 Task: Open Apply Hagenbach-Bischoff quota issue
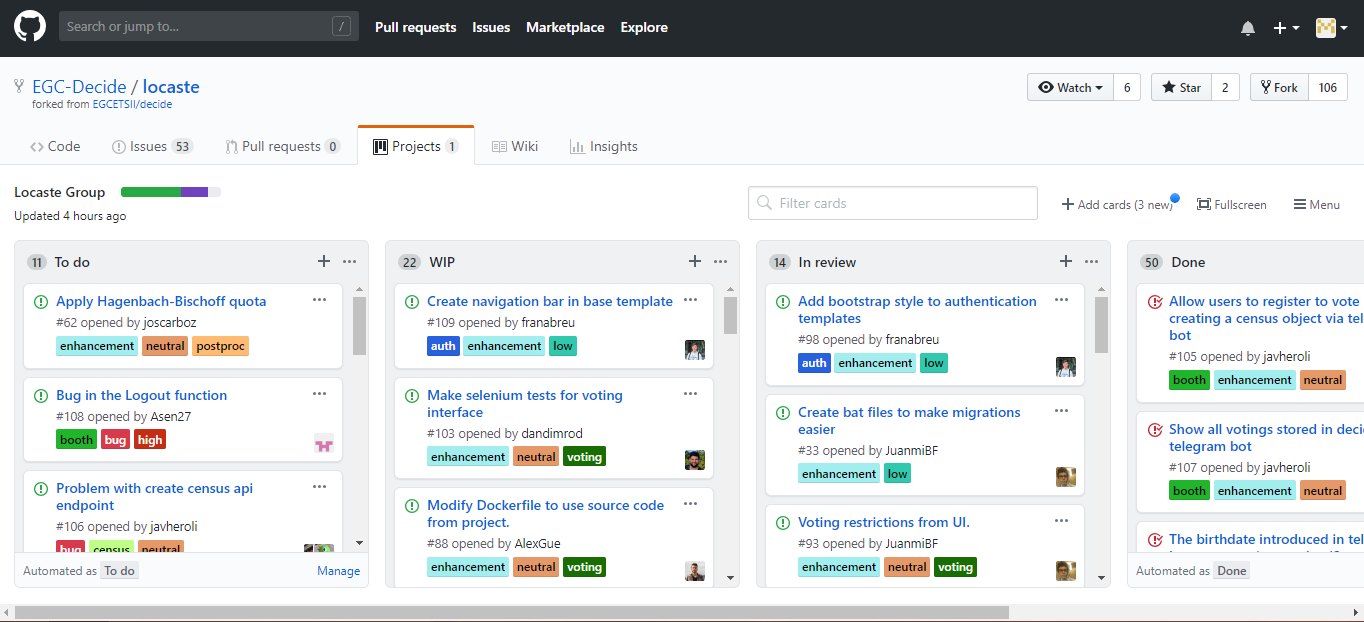coord(161,301)
